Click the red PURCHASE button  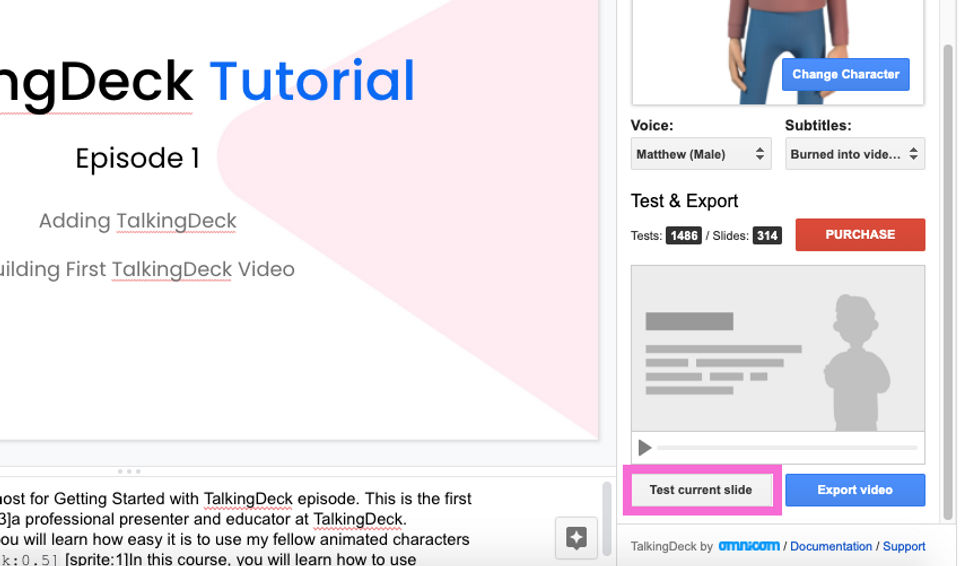(x=860, y=235)
